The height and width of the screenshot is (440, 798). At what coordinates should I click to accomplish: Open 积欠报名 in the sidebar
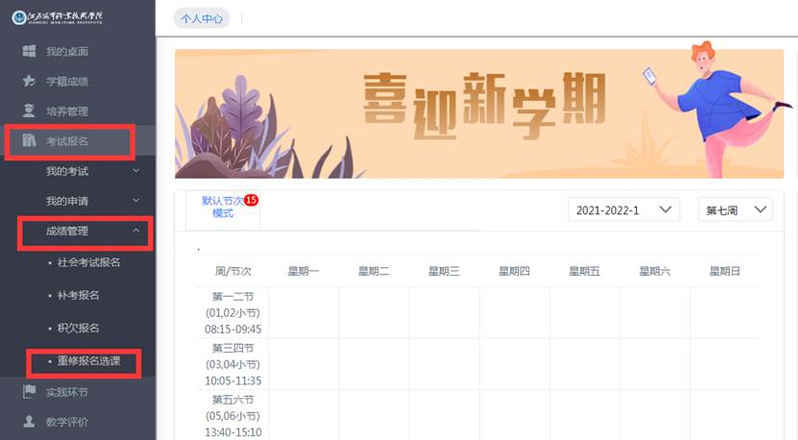(78, 328)
